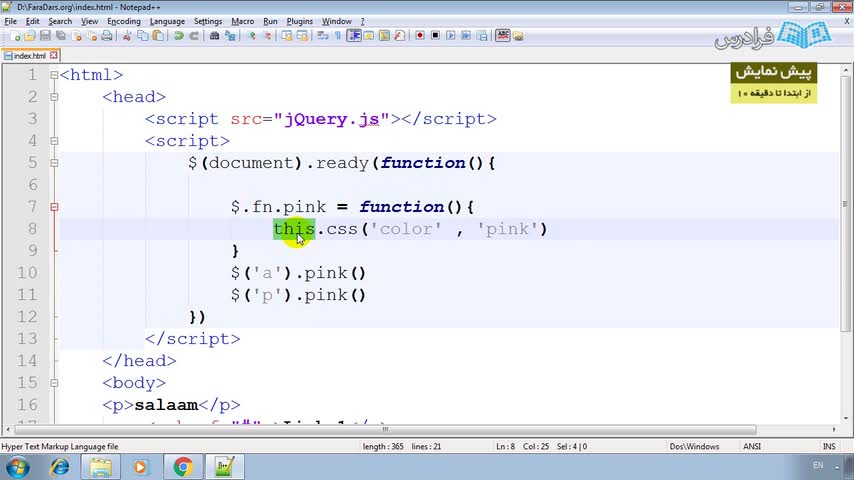Click the vertical scrollbar down arrow
The height and width of the screenshot is (480, 854).
coord(845,418)
